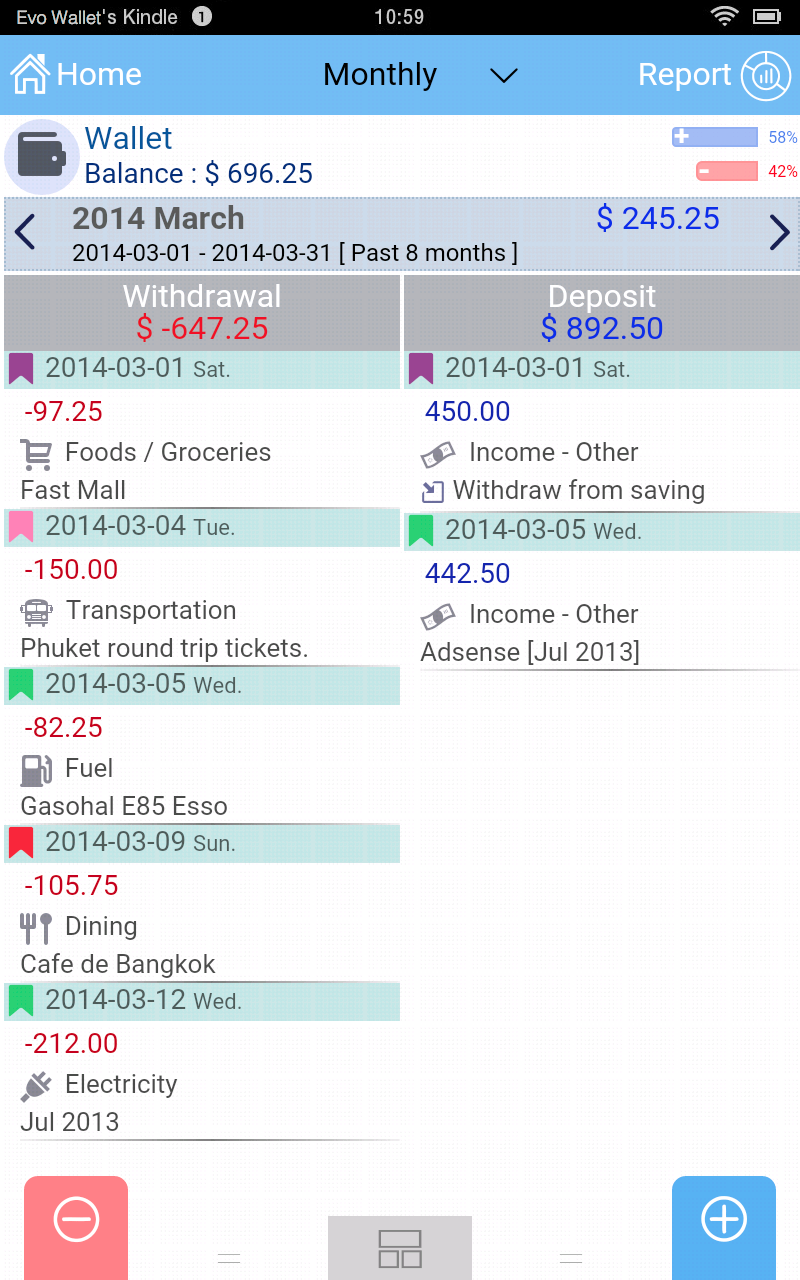The width and height of the screenshot is (800, 1280).
Task: Advance to next month using right chevron
Action: (777, 234)
